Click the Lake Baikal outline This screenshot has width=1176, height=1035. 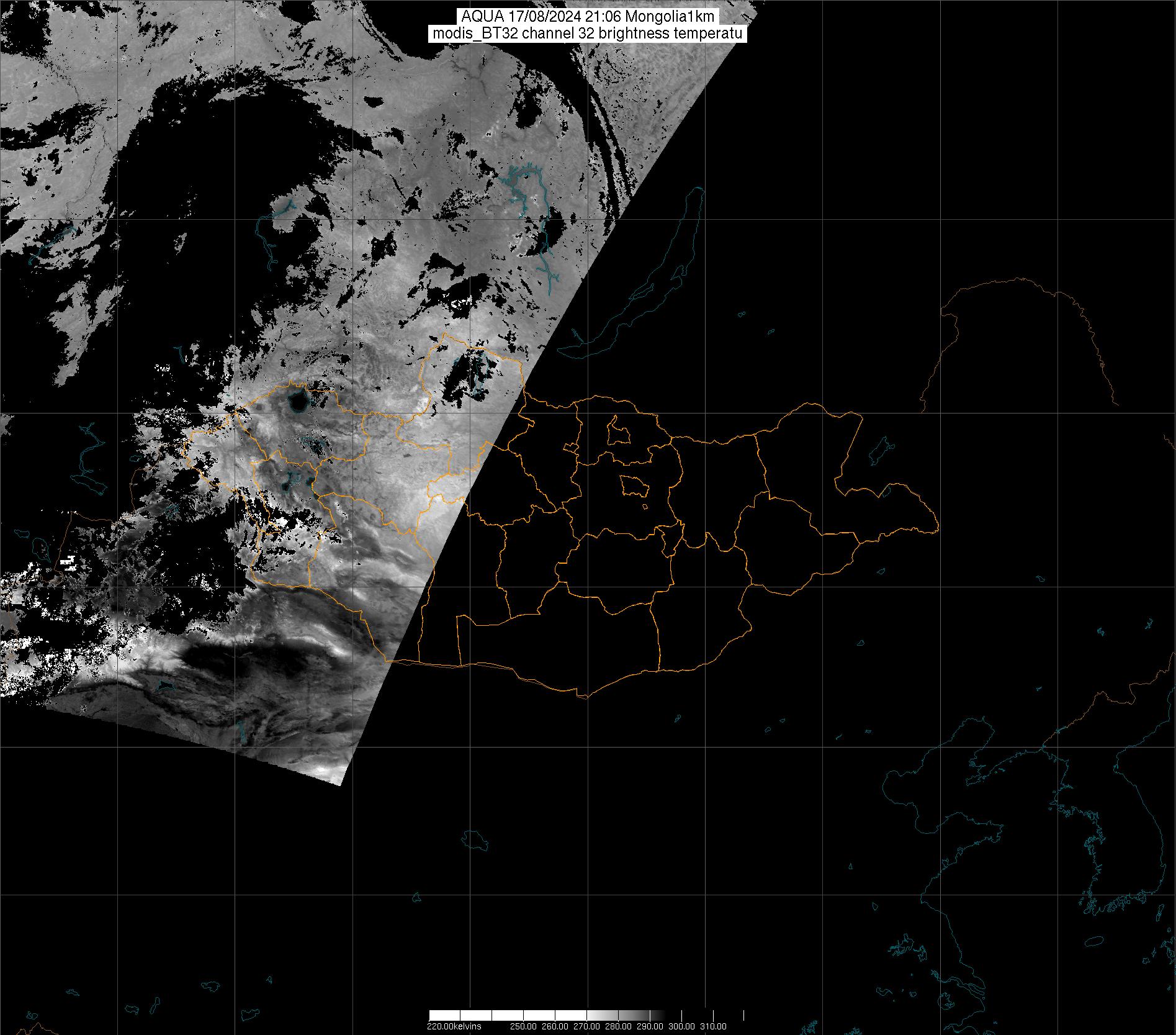click(658, 267)
